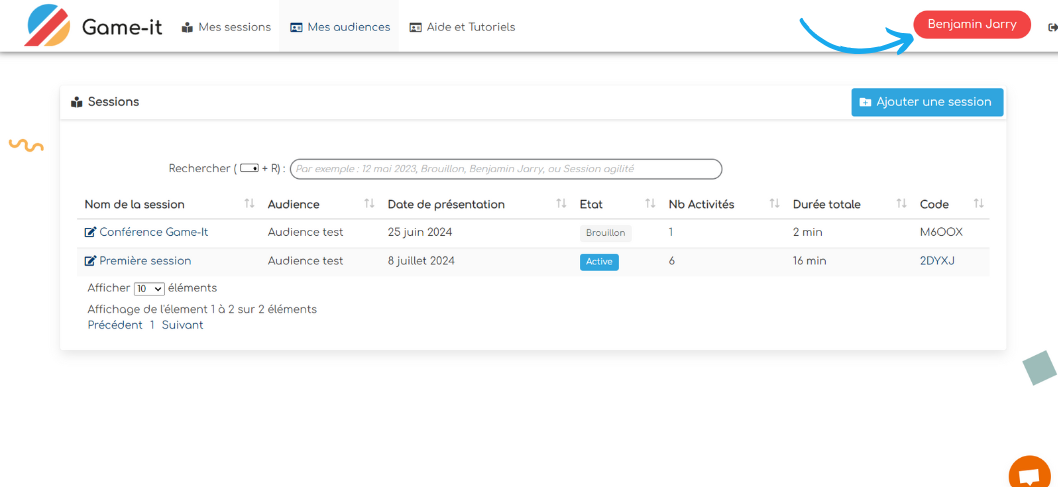Click the Date de présentation header text
Viewport: 1058px width, 487px height.
click(446, 204)
